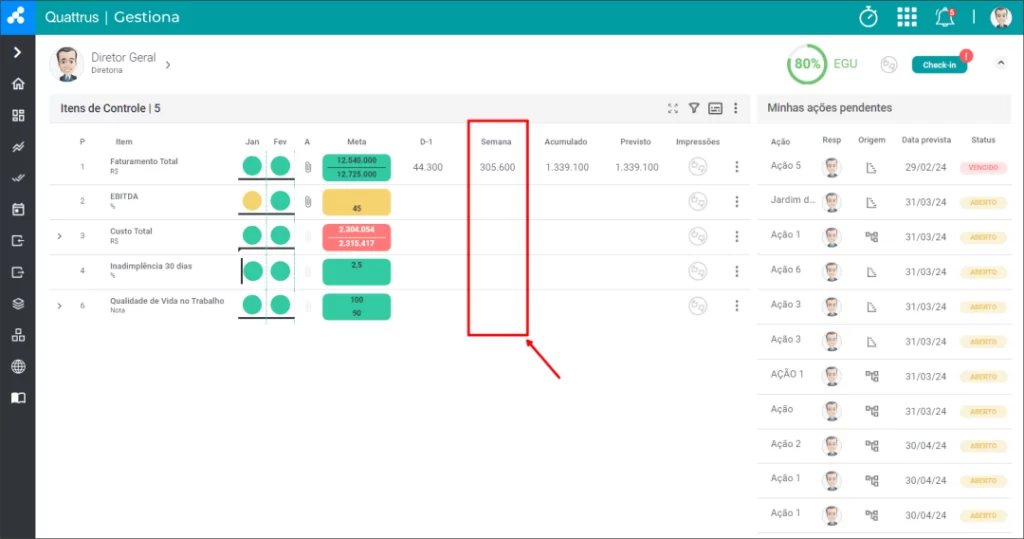Click VENCIDO status badge for Ação 5

tap(983, 168)
